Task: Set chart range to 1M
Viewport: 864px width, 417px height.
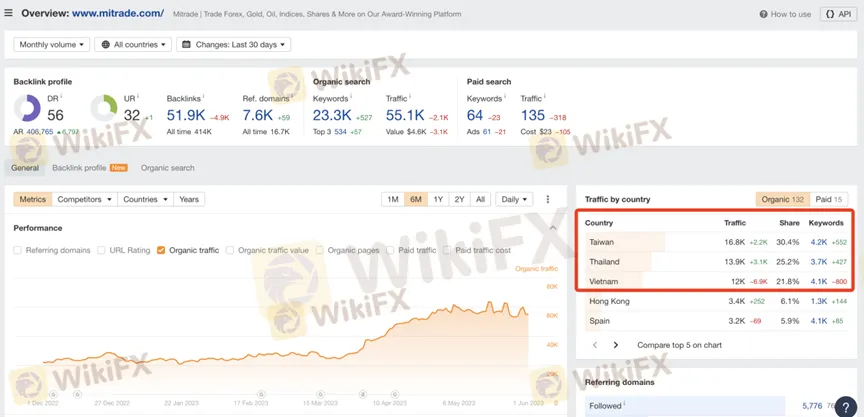Action: click(393, 199)
